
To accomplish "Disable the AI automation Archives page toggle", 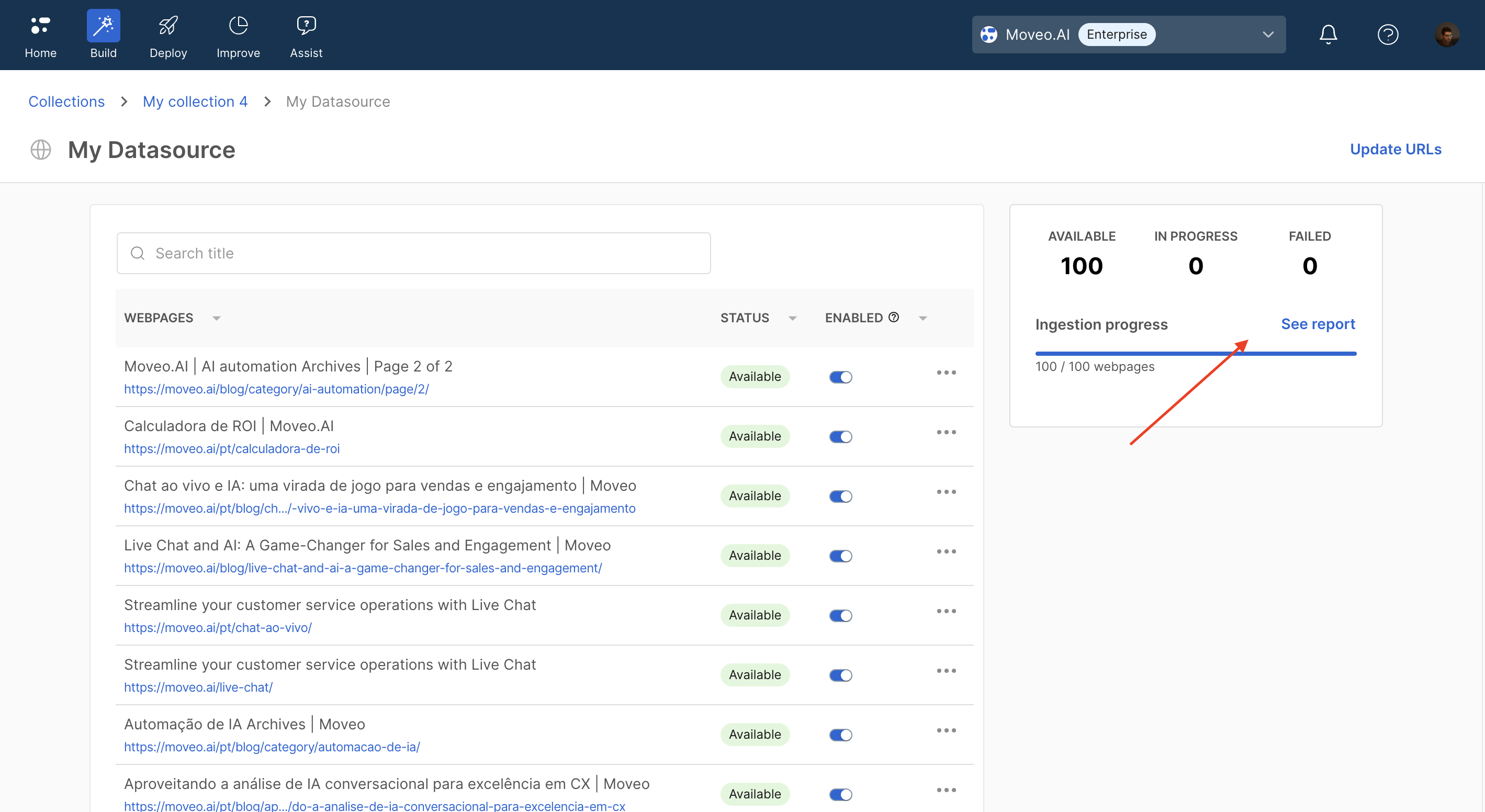I will point(840,377).
